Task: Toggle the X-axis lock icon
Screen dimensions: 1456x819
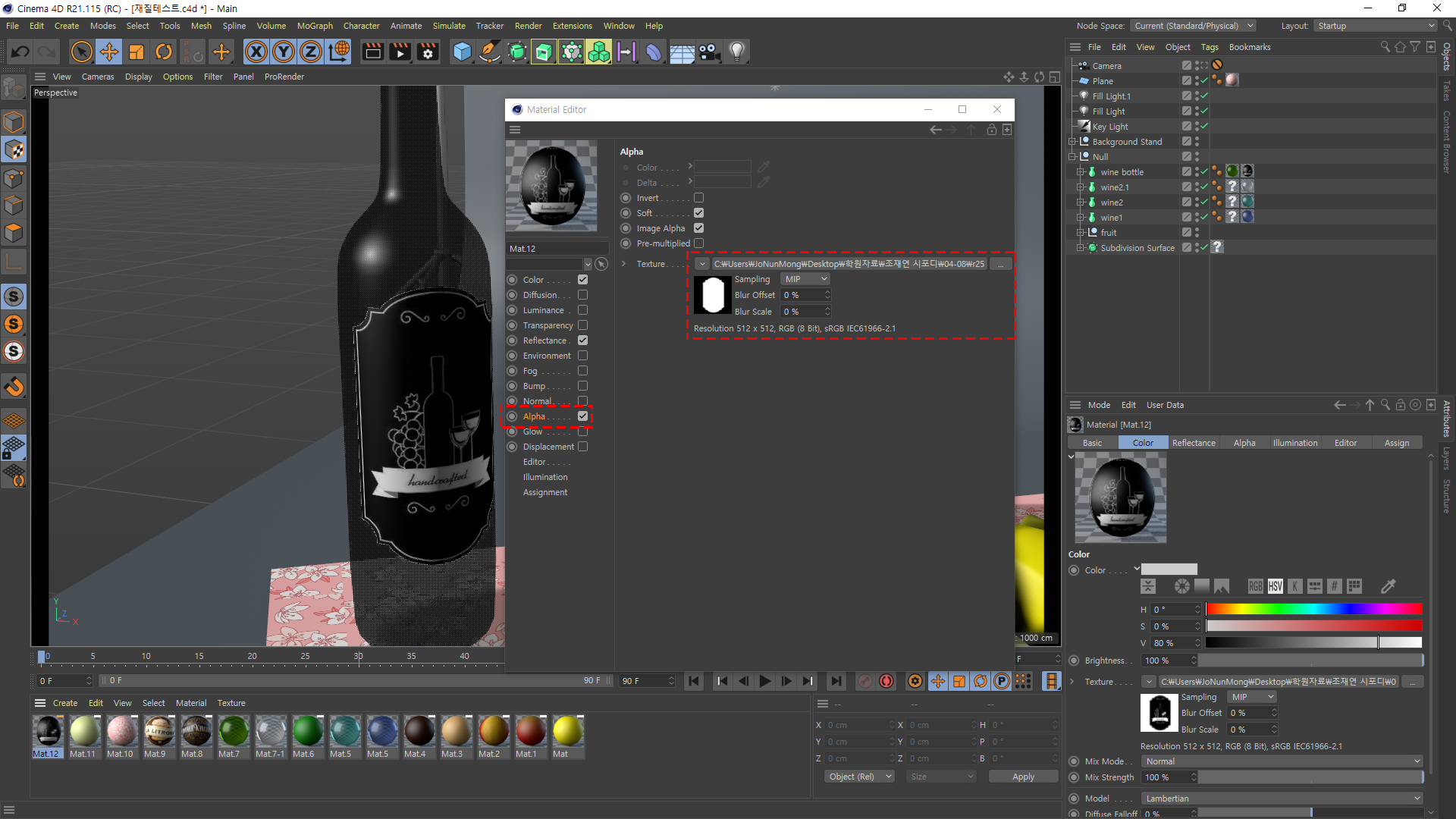Action: pos(256,52)
